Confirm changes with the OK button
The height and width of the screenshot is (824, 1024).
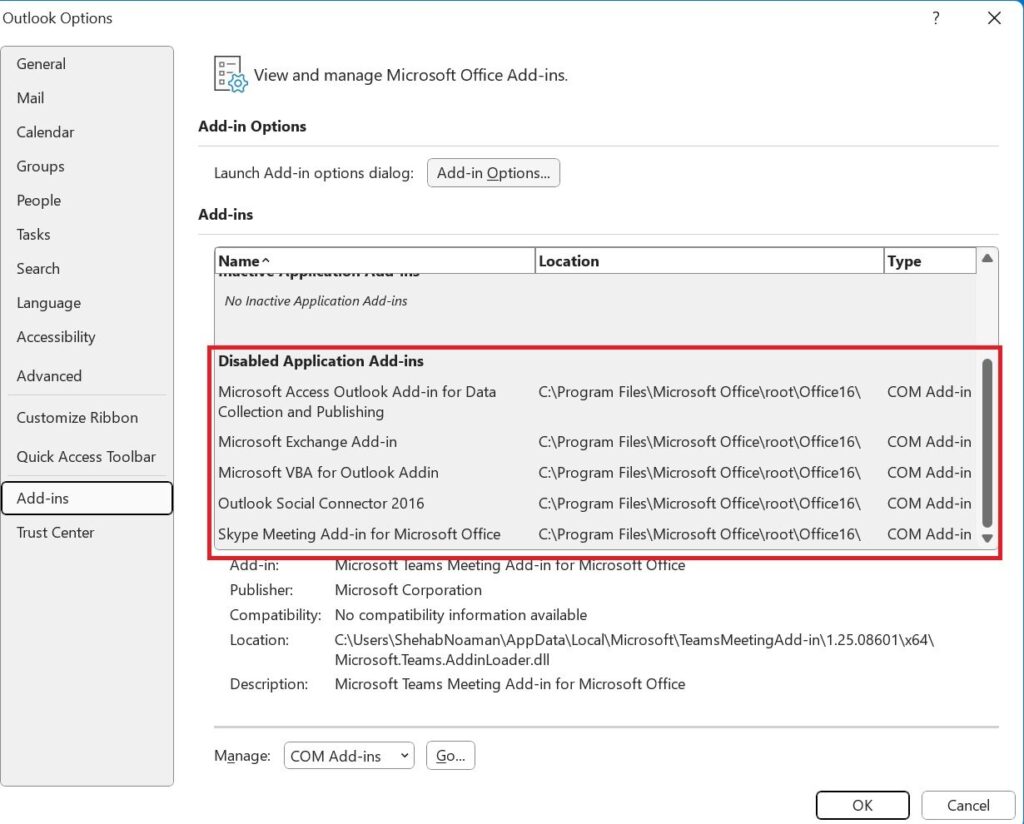coord(862,805)
